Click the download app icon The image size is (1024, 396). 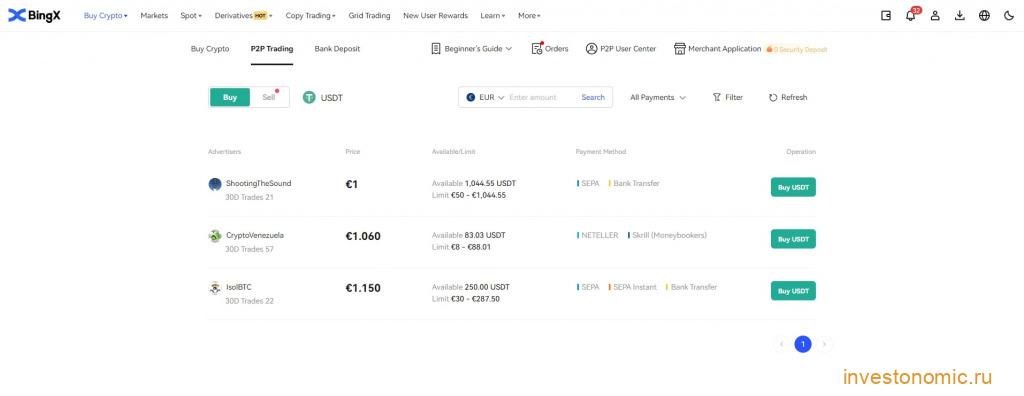tap(959, 16)
